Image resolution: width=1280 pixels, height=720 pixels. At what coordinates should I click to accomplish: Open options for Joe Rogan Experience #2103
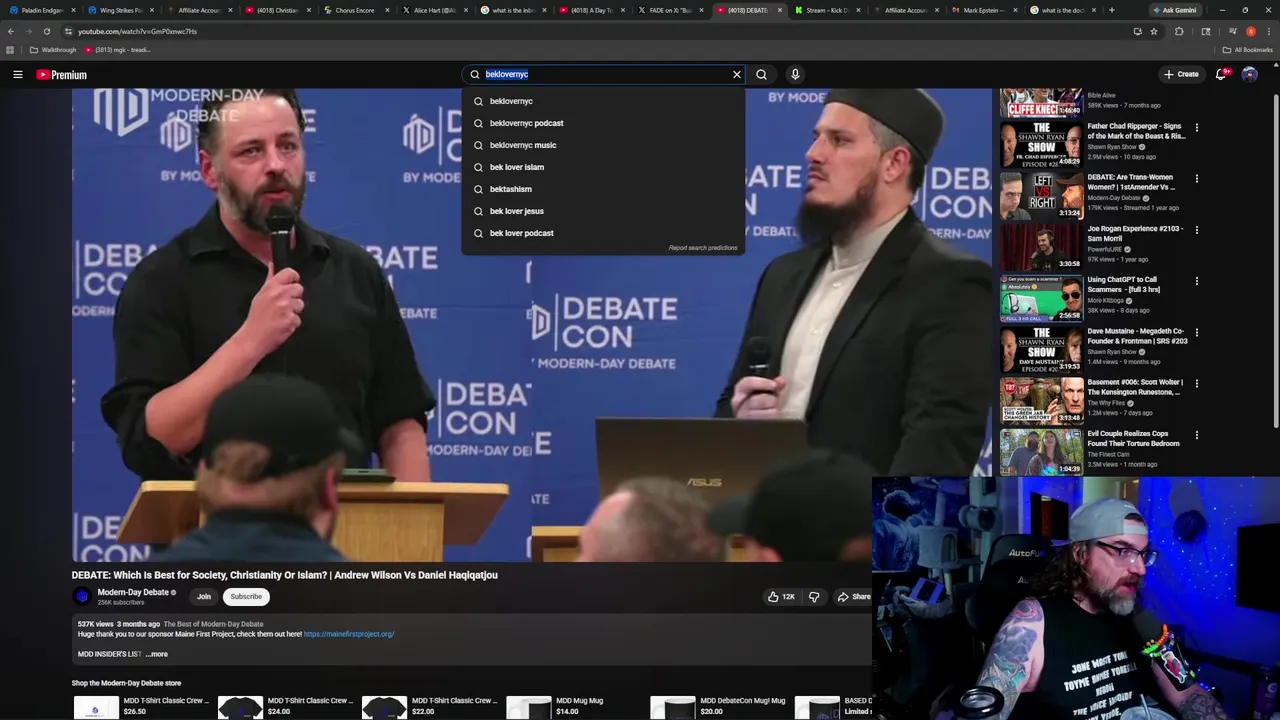point(1196,230)
